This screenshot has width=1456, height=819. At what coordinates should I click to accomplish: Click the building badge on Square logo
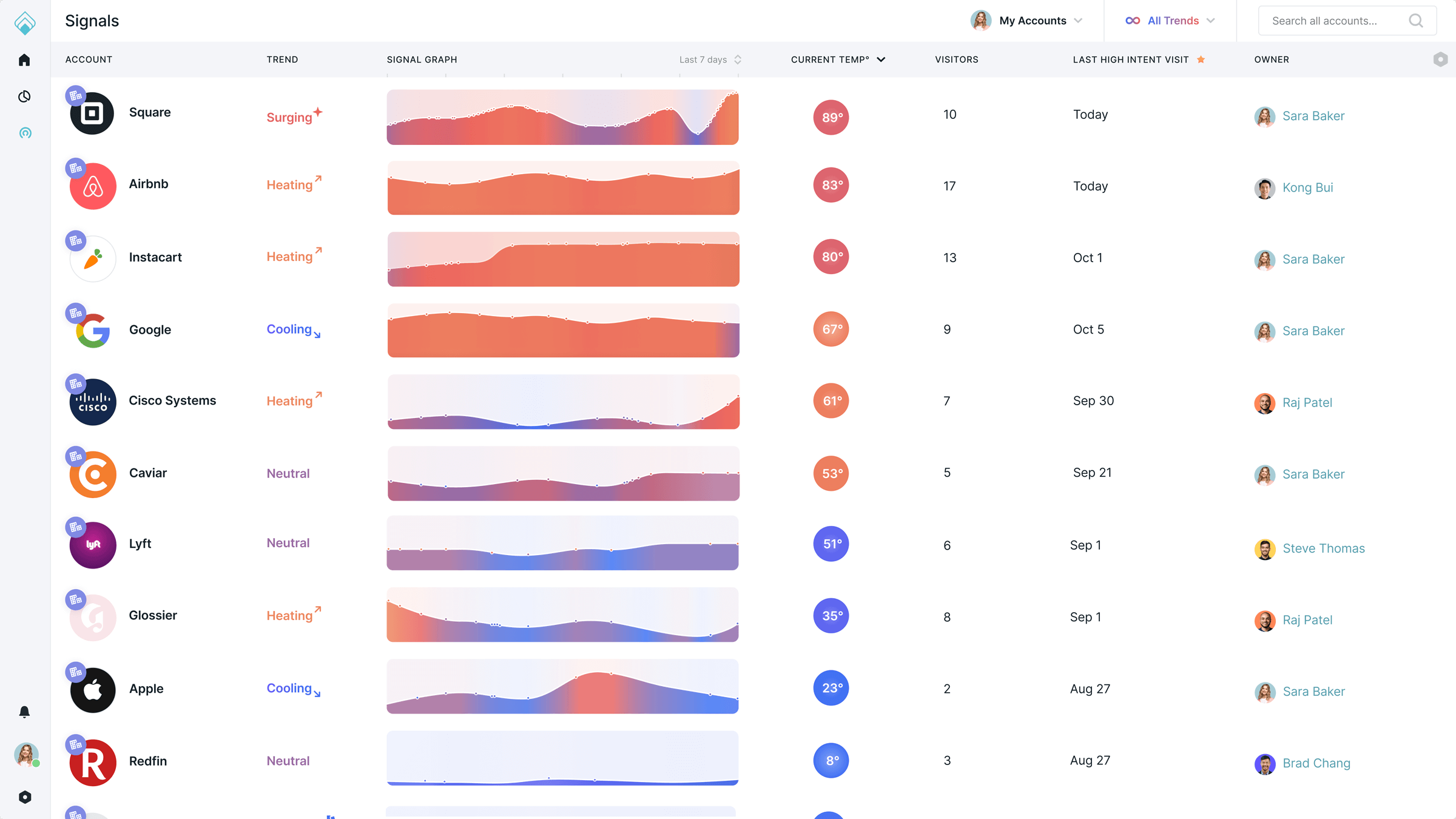click(75, 95)
